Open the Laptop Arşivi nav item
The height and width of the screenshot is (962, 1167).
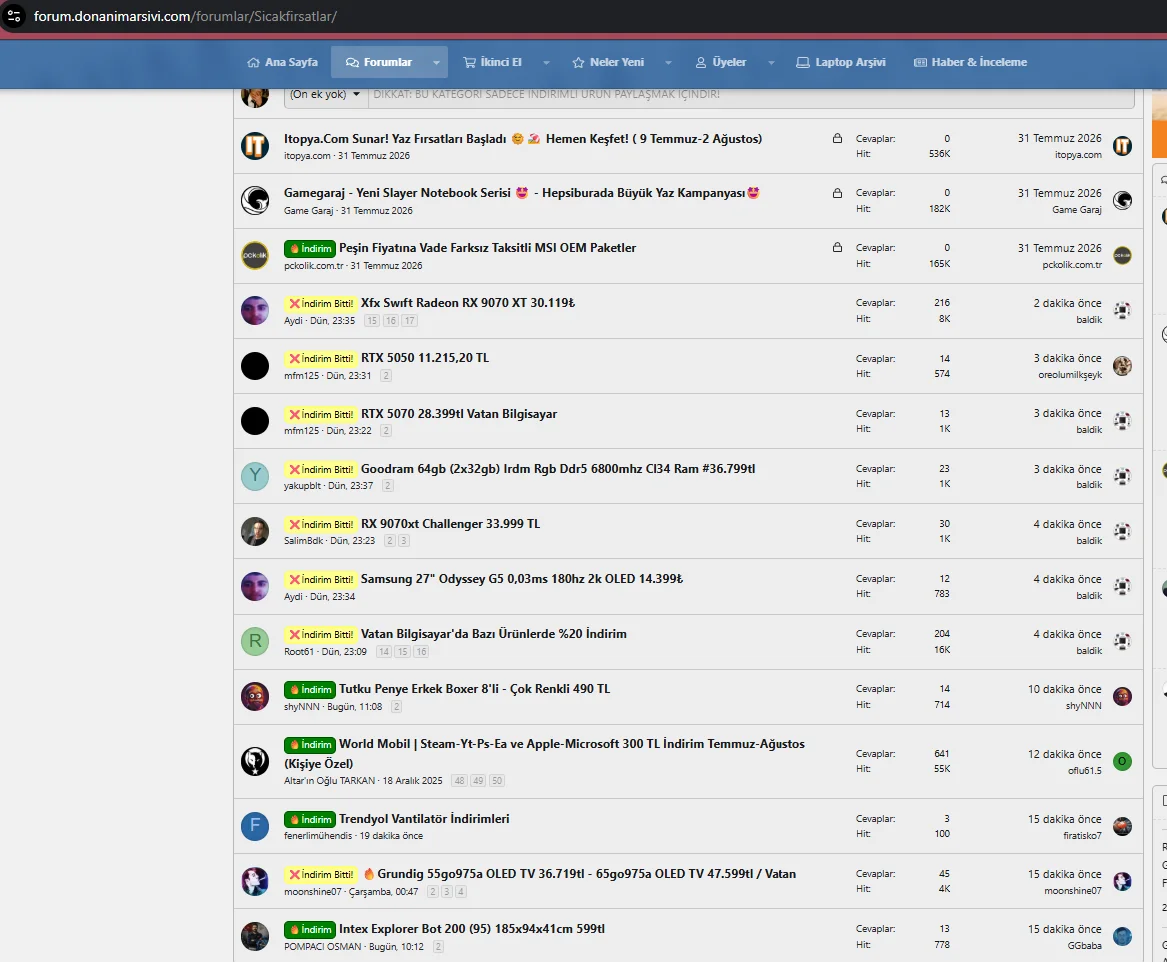tap(841, 62)
